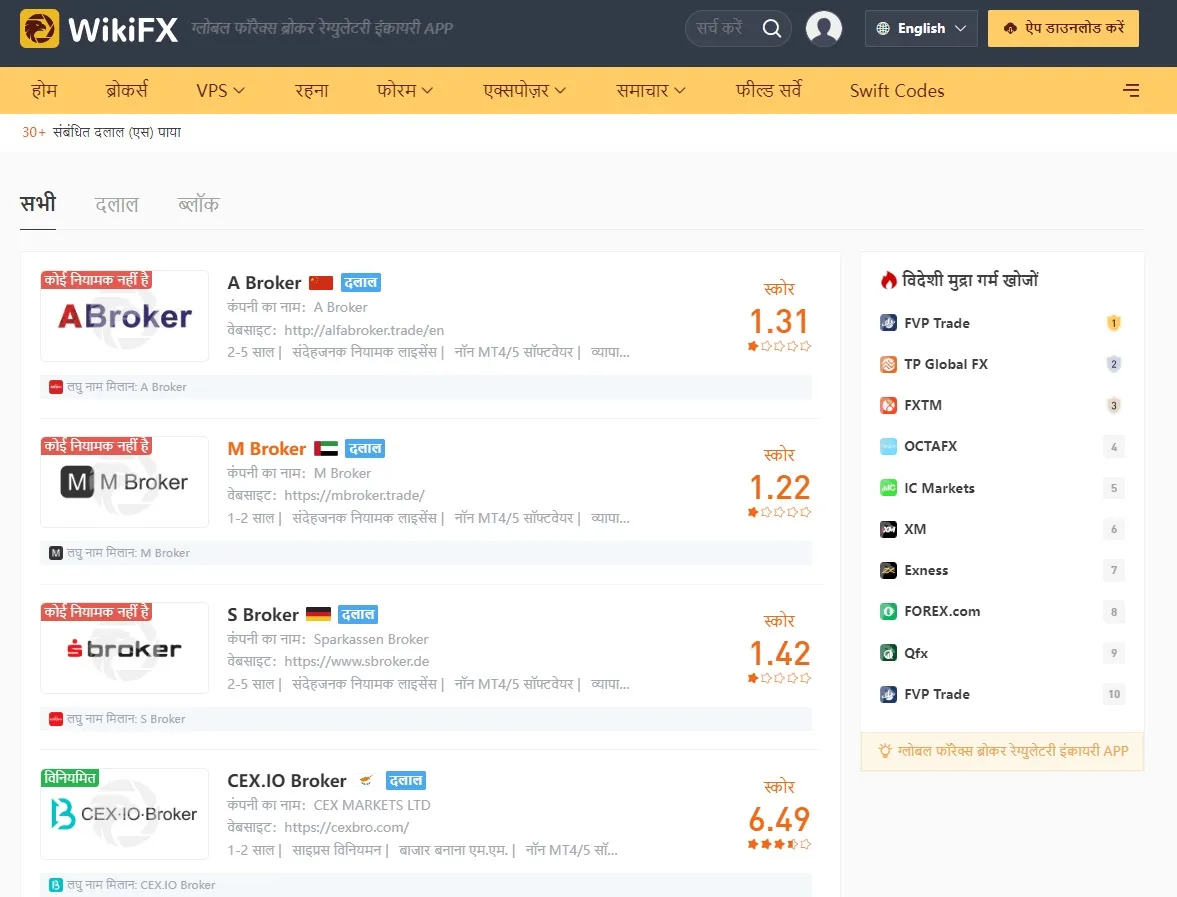
Task: Click the China flag next to A Broker
Action: (321, 283)
